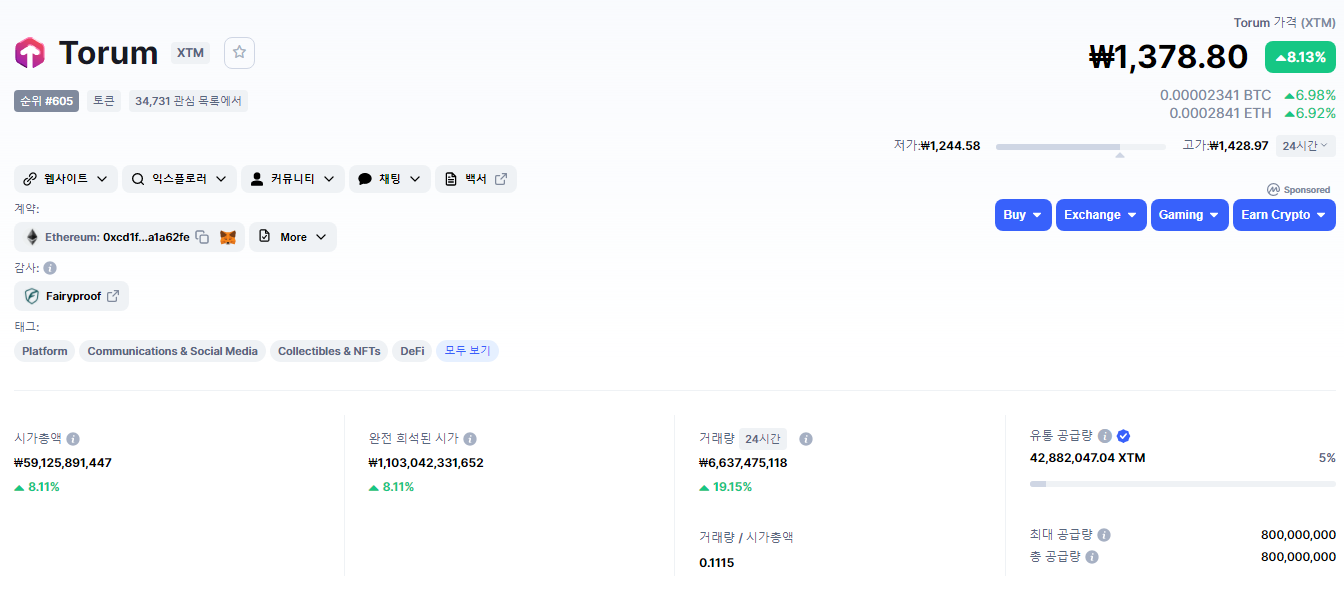The height and width of the screenshot is (589, 1344).
Task: Click the low-high price range bar
Action: [x=1081, y=147]
